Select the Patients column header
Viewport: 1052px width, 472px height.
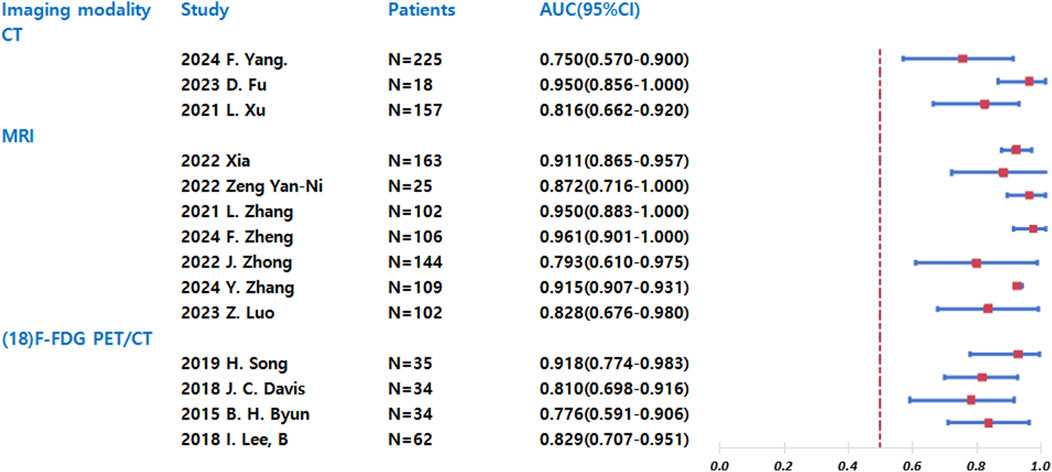[421, 11]
